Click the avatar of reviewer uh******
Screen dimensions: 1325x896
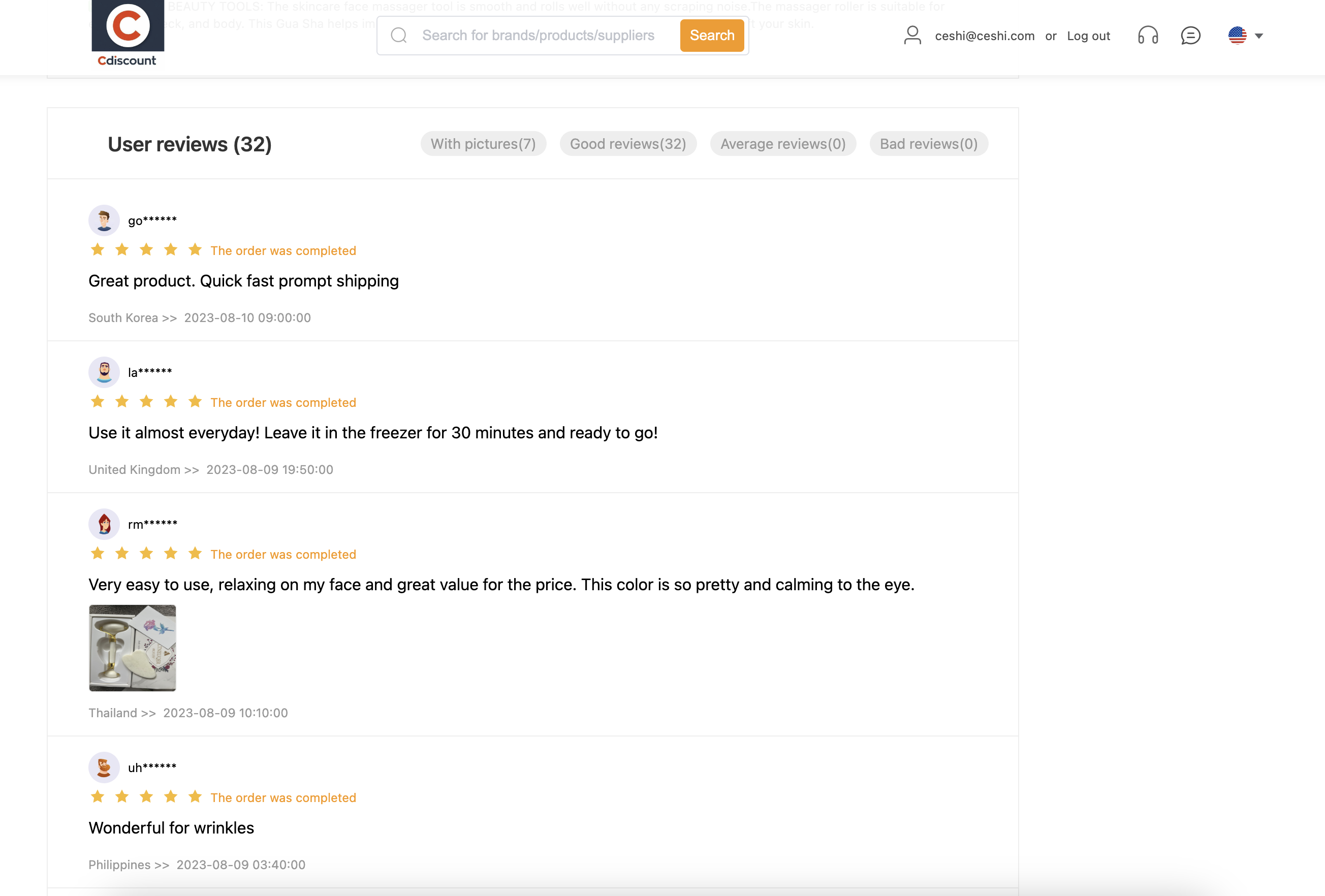(104, 767)
